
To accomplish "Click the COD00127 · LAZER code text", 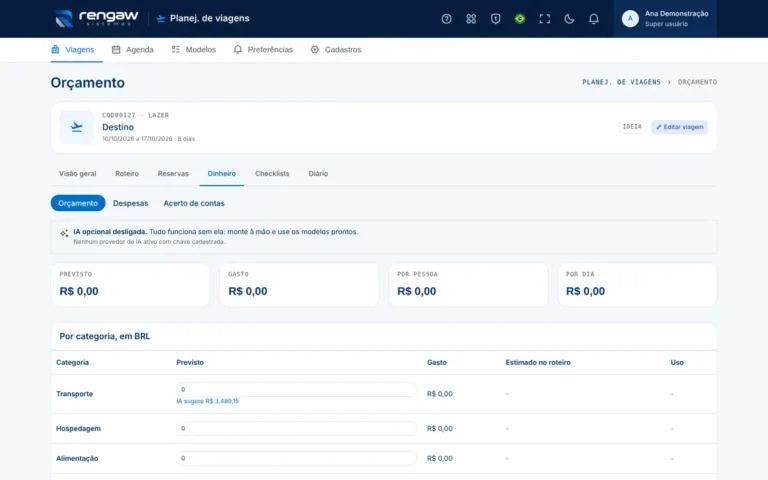I will [x=135, y=115].
